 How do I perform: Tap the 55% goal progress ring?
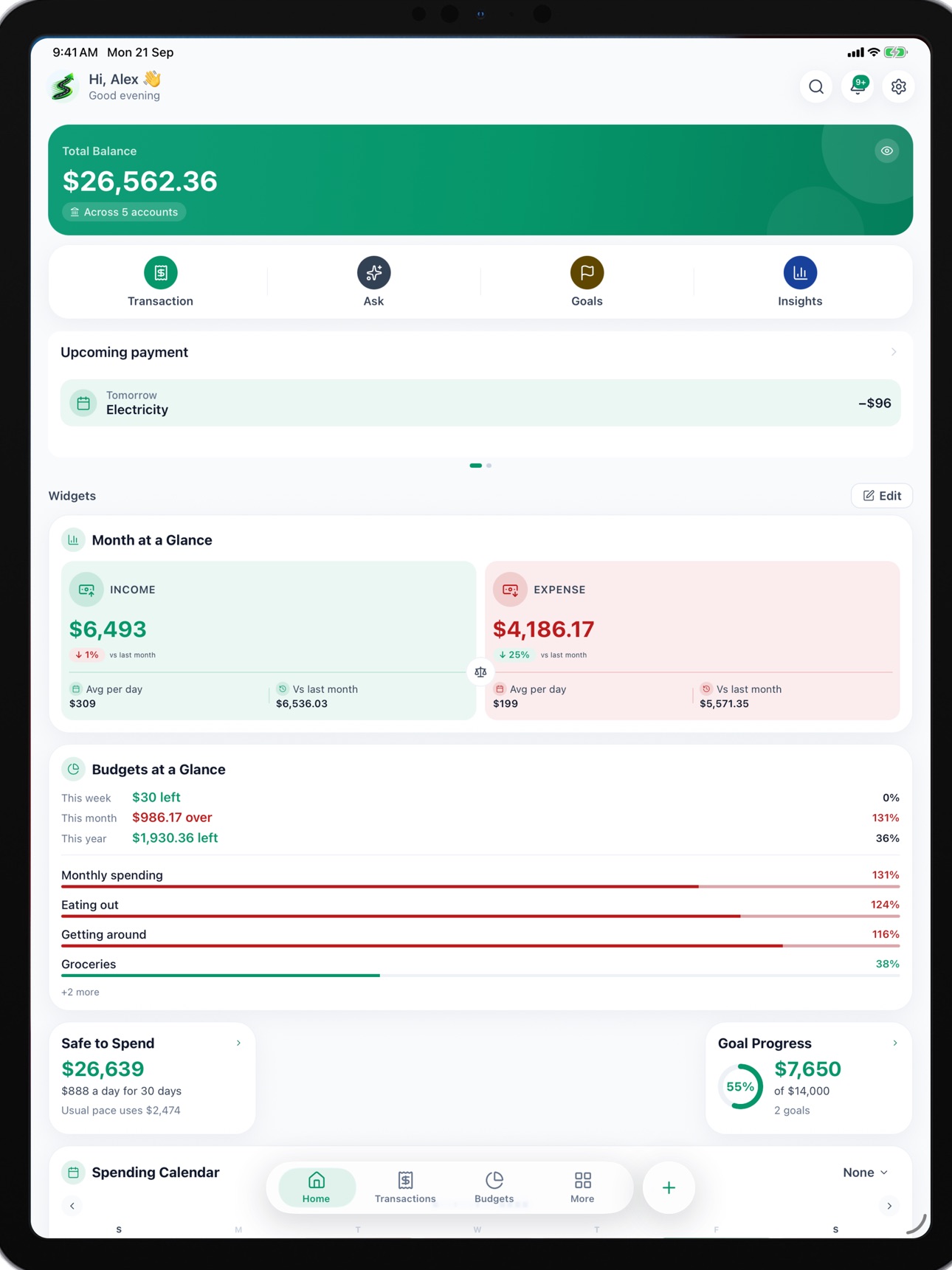point(740,1086)
